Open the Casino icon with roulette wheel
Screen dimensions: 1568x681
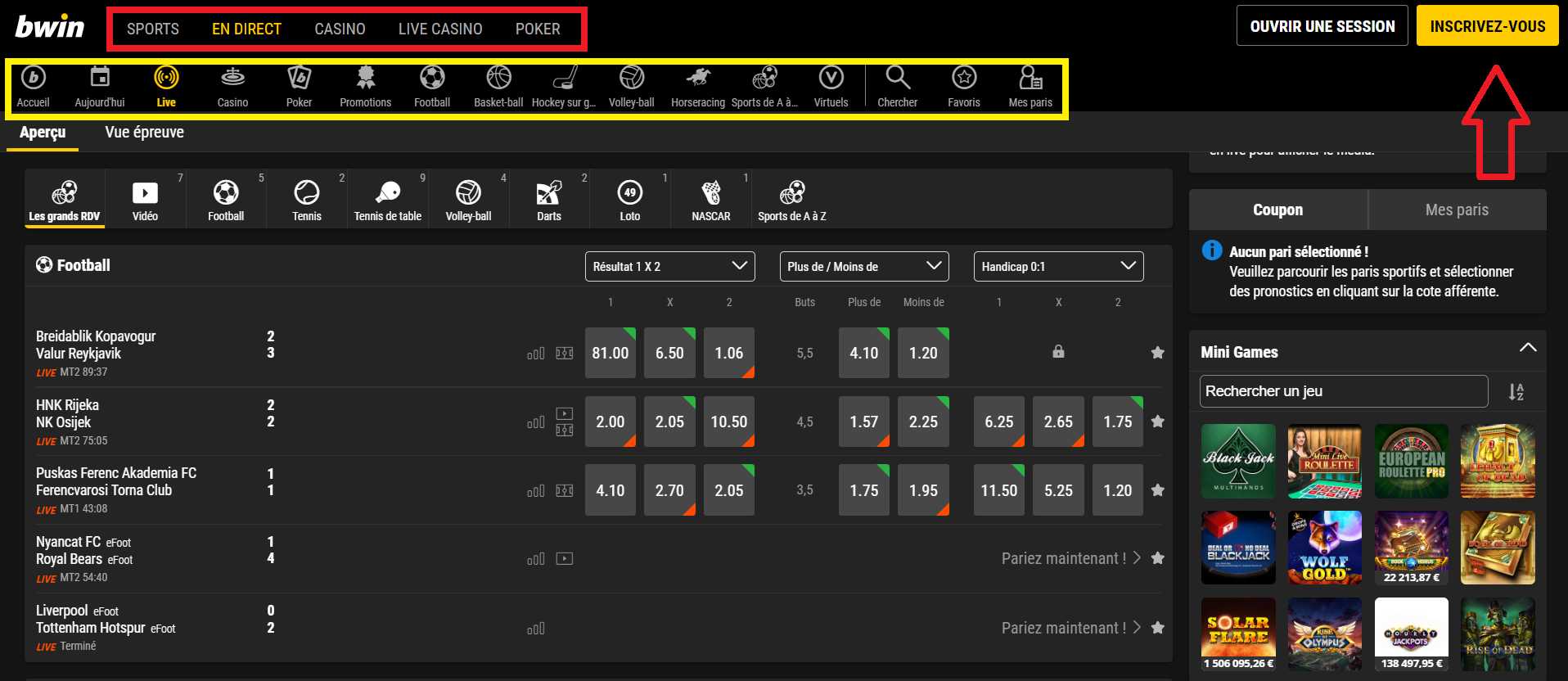pos(232,86)
